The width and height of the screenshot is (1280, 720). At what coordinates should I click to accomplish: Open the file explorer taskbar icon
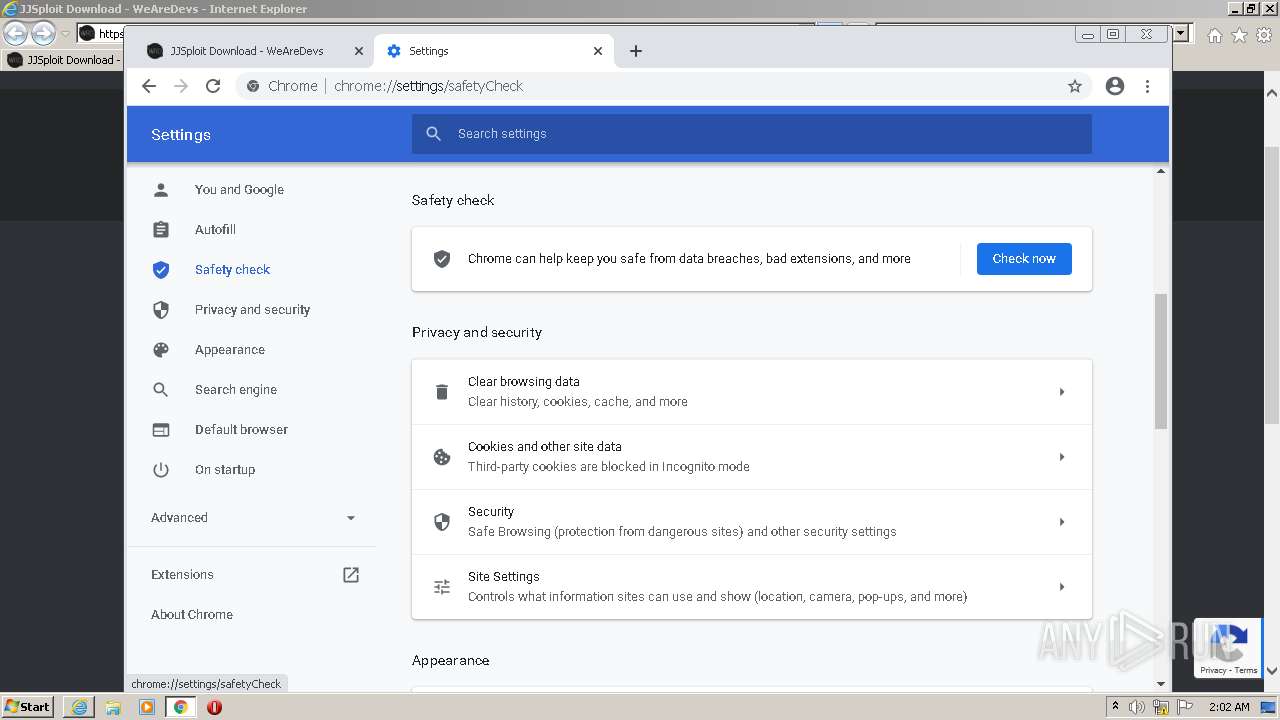[113, 707]
